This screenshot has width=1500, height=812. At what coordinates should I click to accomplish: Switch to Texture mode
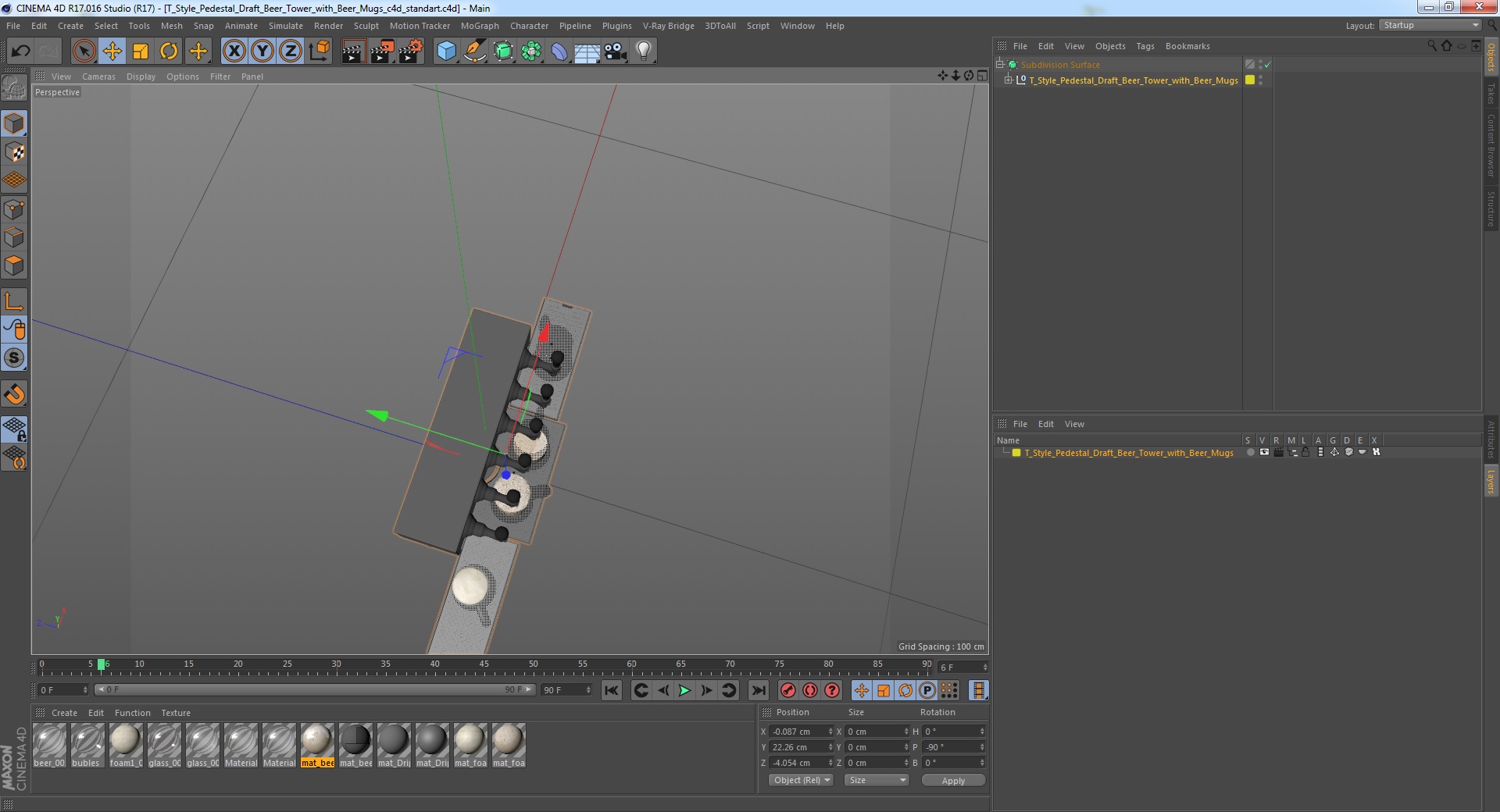pyautogui.click(x=14, y=152)
